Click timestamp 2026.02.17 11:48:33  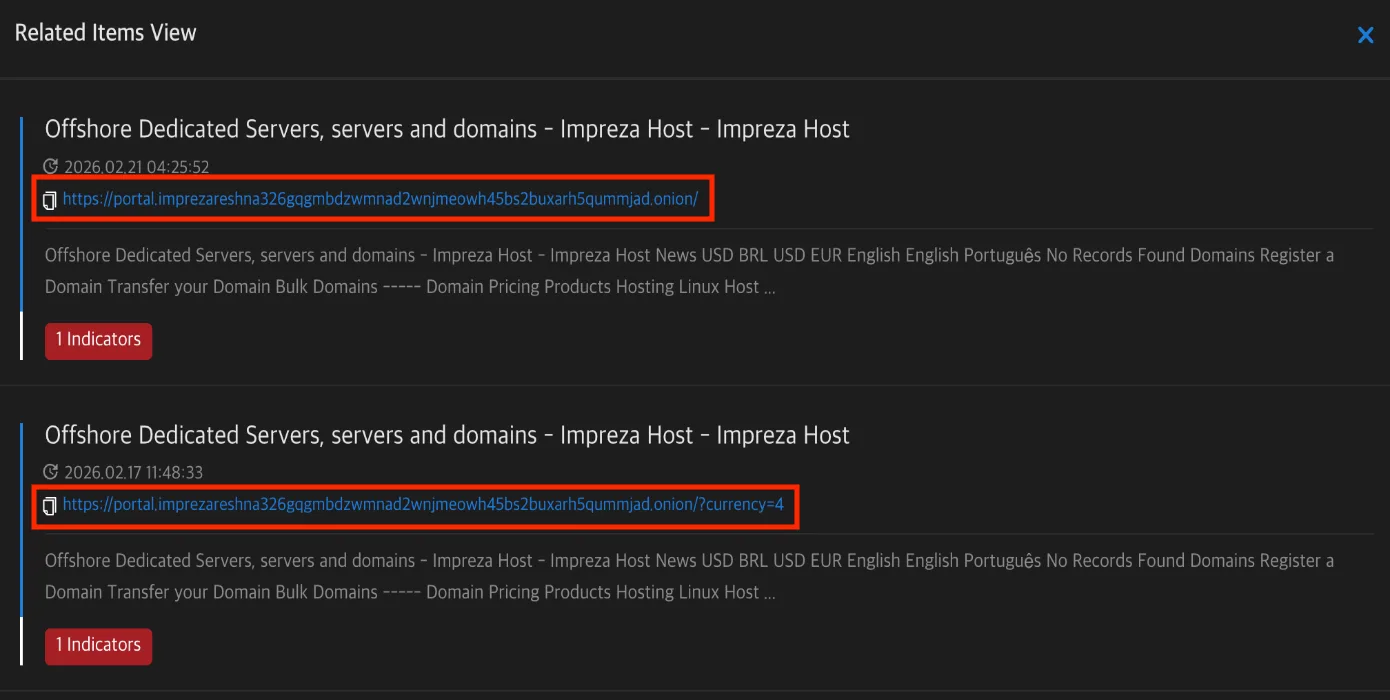point(134,472)
